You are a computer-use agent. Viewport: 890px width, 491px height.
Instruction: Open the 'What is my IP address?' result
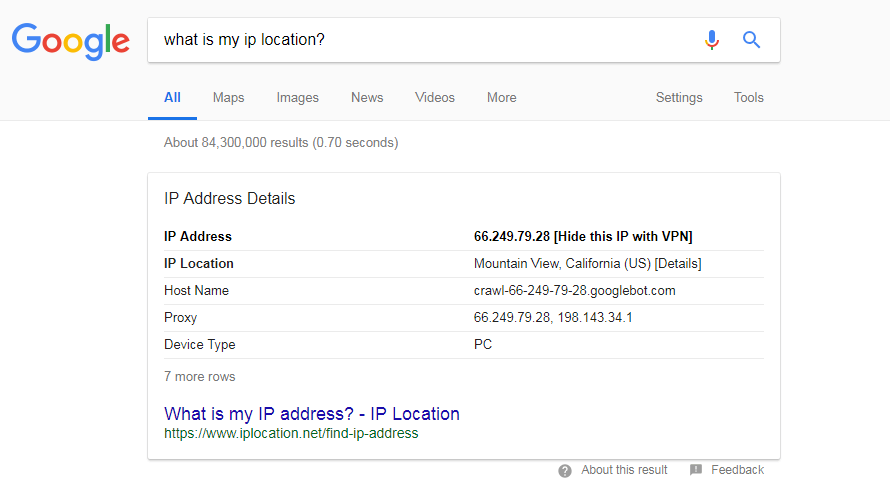tap(312, 414)
